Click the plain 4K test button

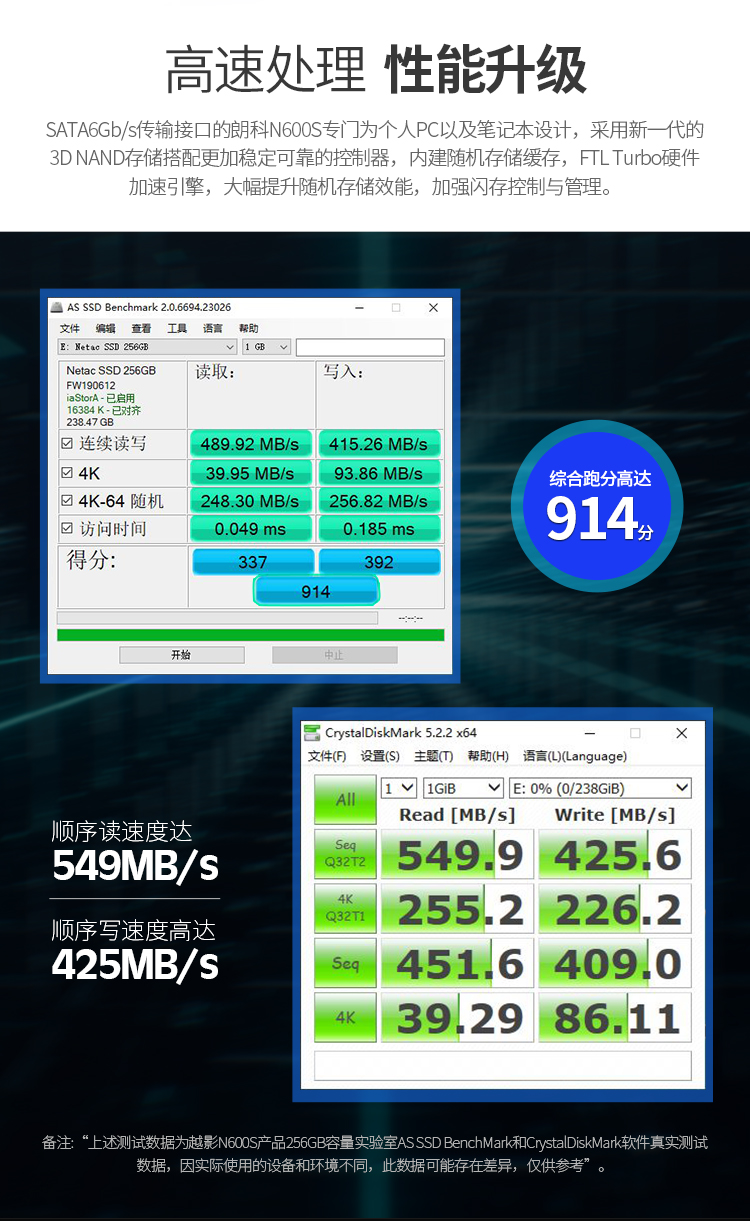pos(345,1018)
